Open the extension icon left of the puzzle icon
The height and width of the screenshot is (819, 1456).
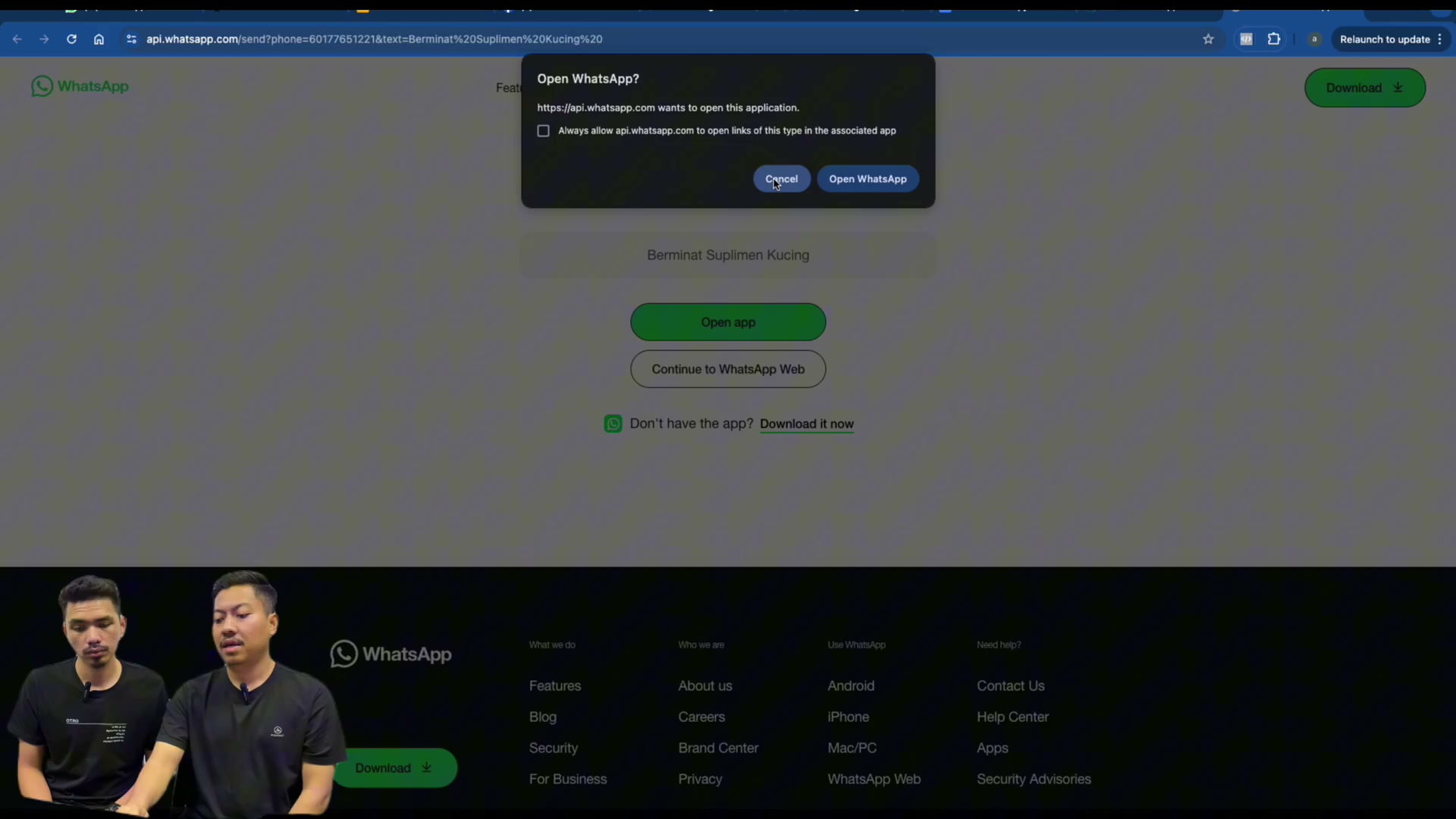pyautogui.click(x=1246, y=39)
